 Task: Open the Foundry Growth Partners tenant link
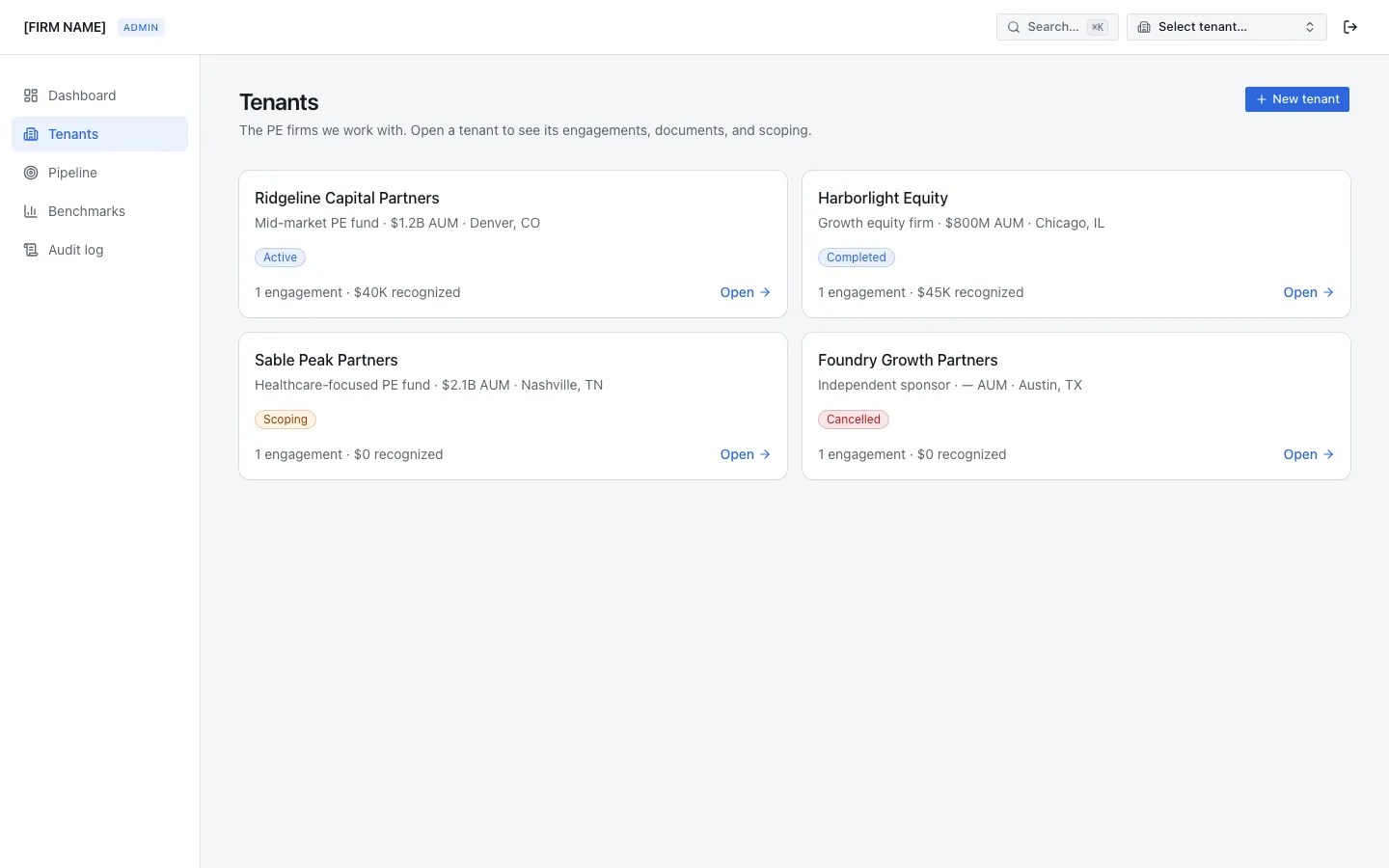coord(1308,454)
